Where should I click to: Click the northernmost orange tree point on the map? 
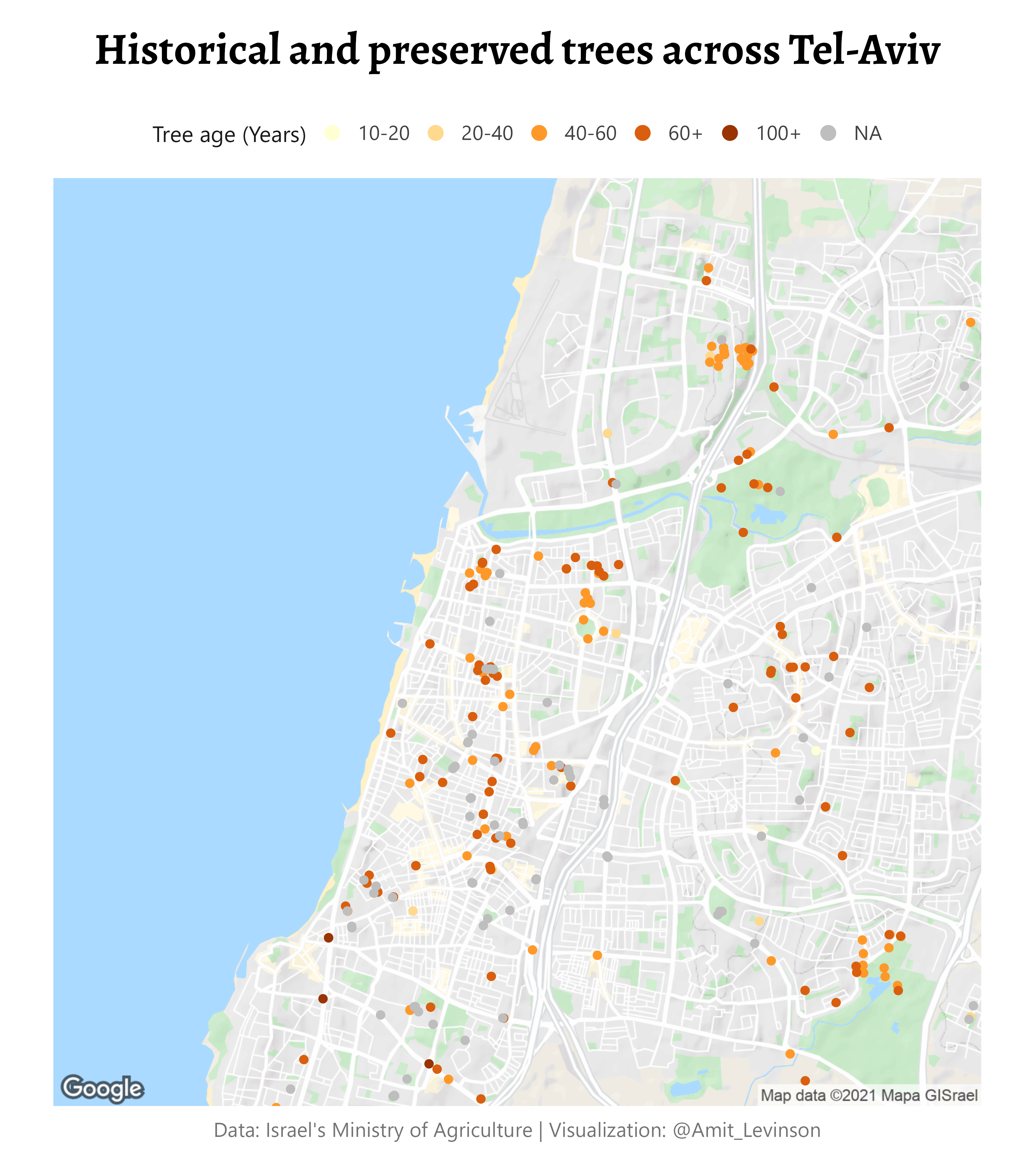[708, 268]
